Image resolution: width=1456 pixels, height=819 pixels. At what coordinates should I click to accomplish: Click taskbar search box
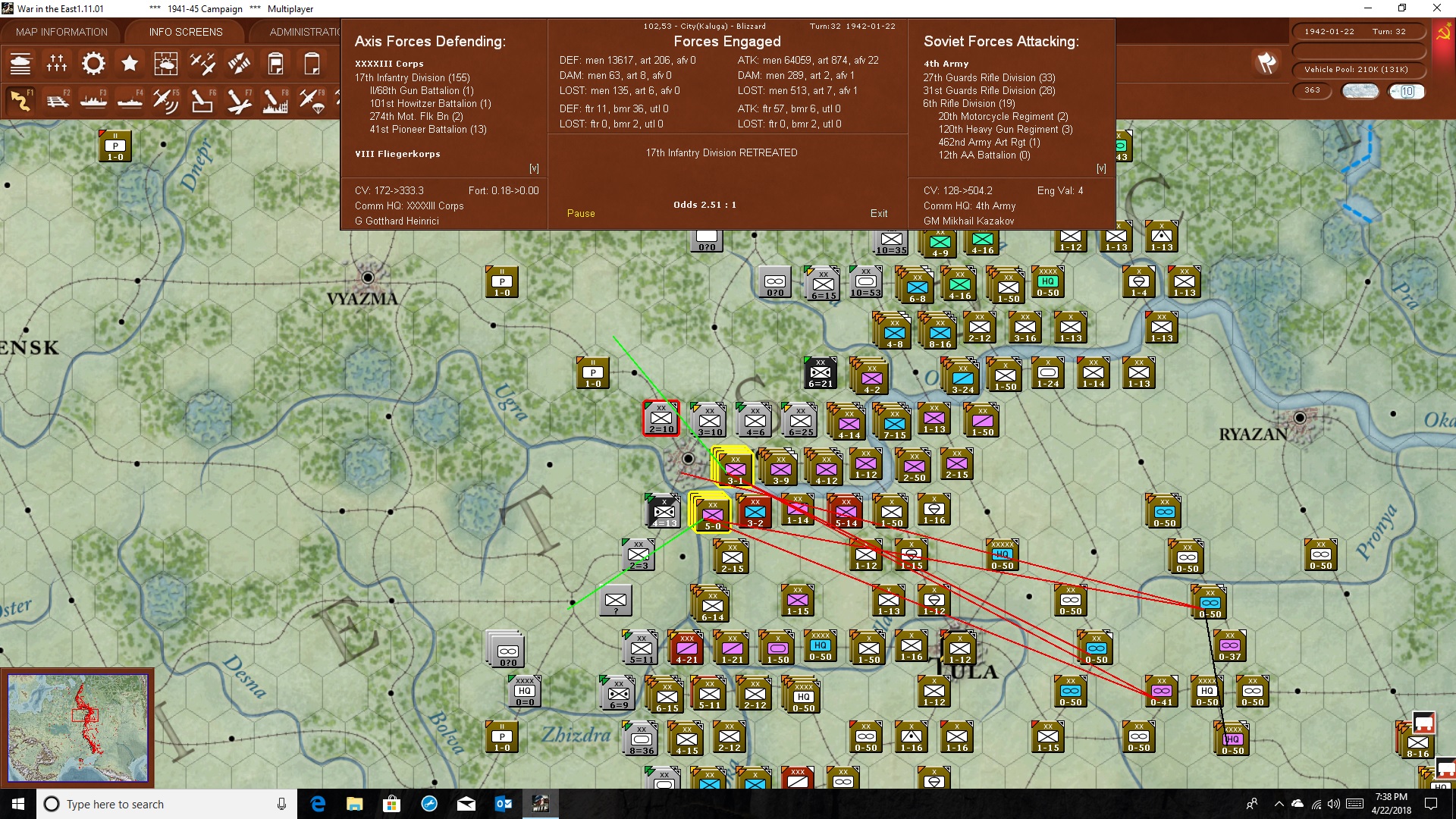167,804
